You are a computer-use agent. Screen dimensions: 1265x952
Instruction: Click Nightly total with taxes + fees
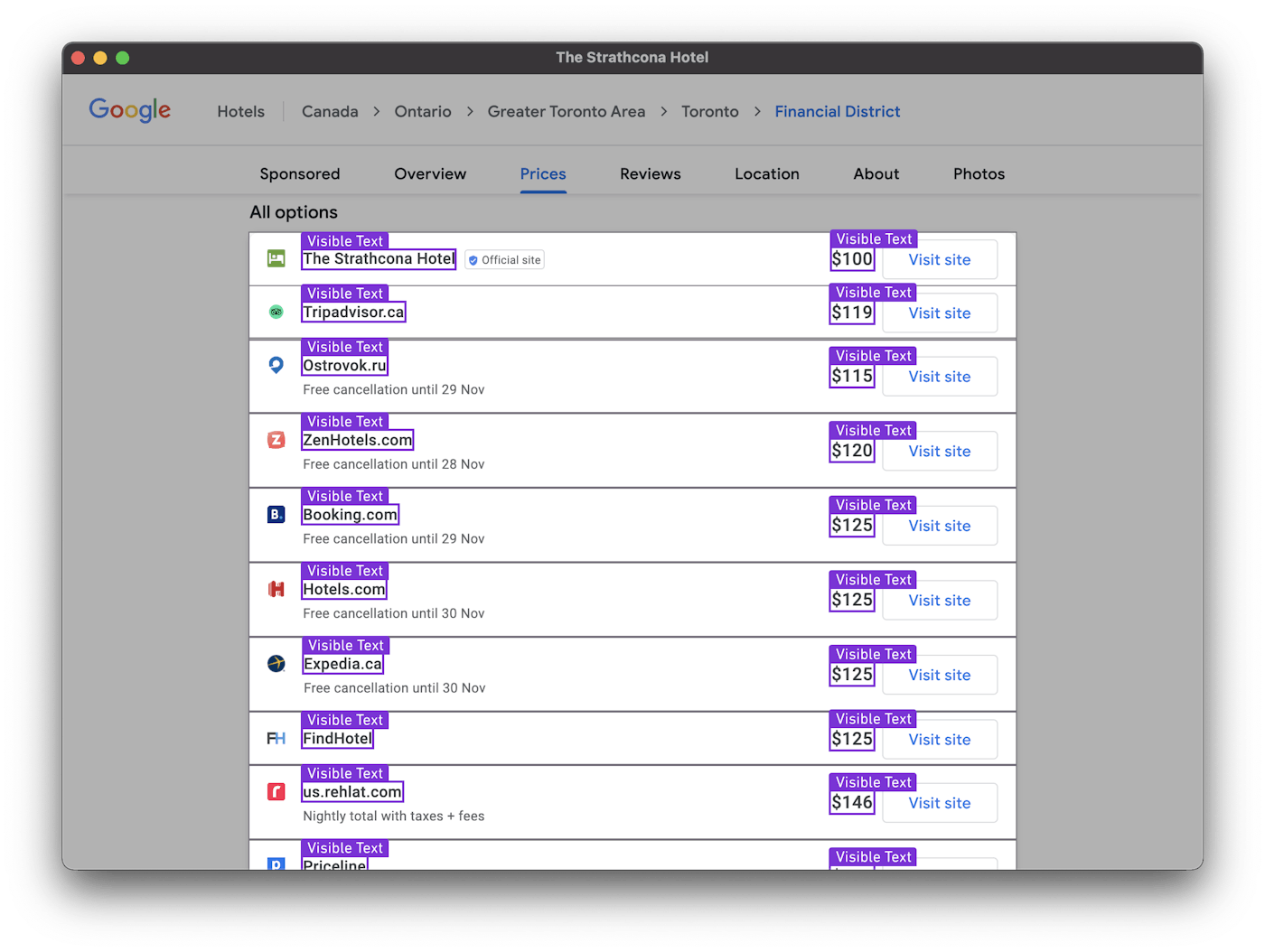pos(394,817)
